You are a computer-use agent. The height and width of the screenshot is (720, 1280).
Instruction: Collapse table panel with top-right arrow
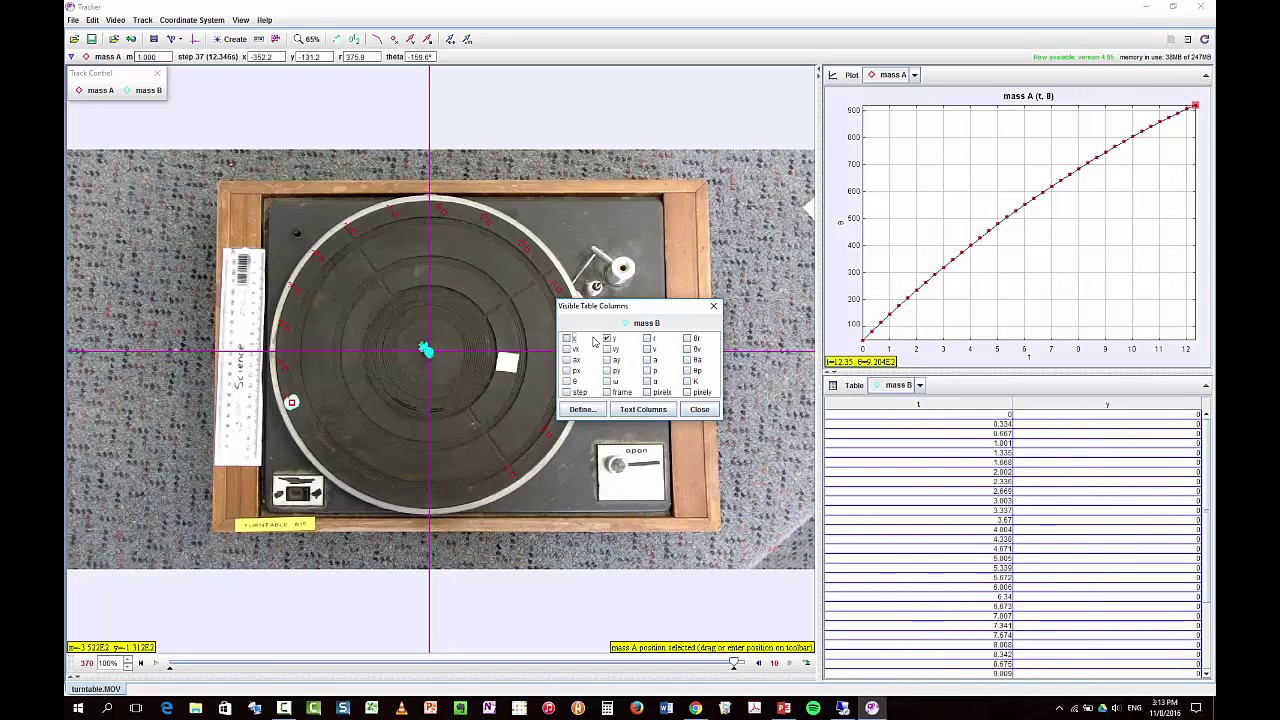[x=1205, y=385]
